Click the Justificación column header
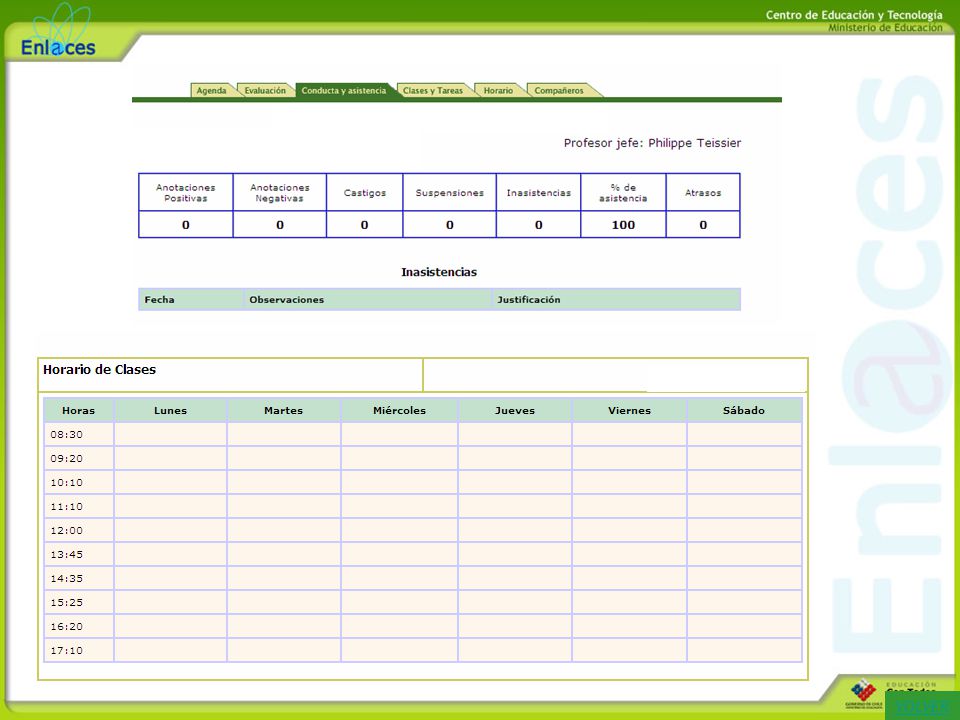960x720 pixels. [616, 299]
